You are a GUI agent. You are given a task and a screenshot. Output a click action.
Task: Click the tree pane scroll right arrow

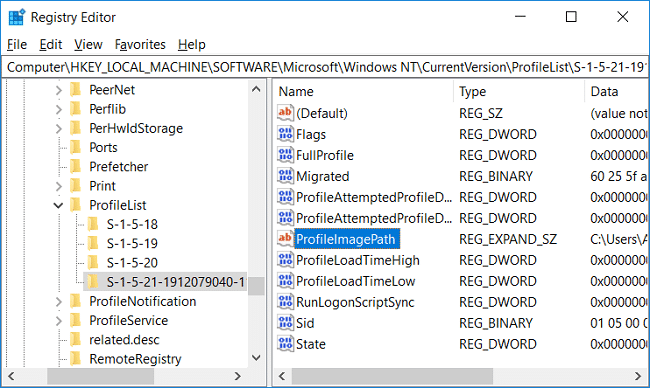(238, 376)
